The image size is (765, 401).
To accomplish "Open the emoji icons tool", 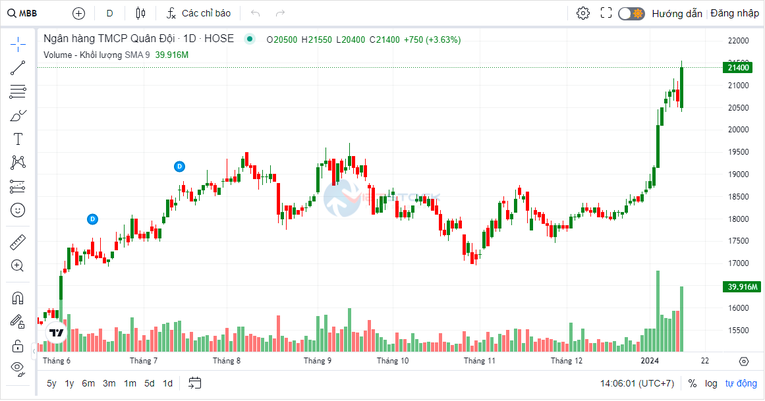I will pyautogui.click(x=18, y=210).
